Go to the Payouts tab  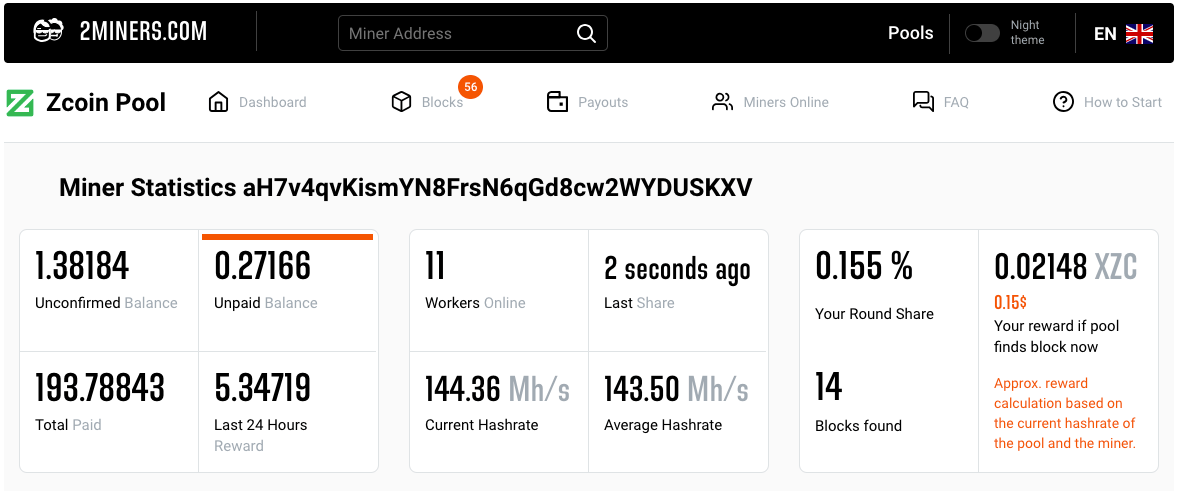pyautogui.click(x=603, y=102)
